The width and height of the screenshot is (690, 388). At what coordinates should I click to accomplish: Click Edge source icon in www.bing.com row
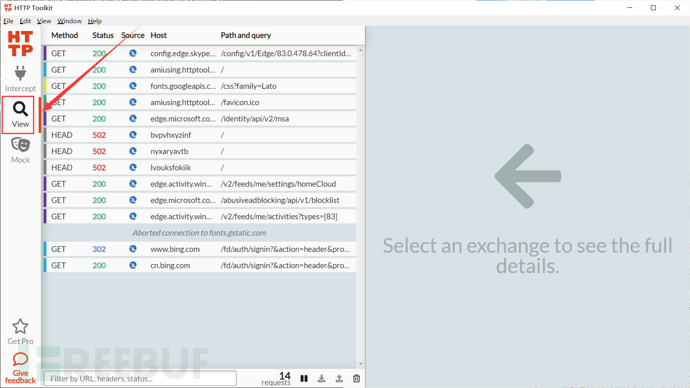click(133, 249)
